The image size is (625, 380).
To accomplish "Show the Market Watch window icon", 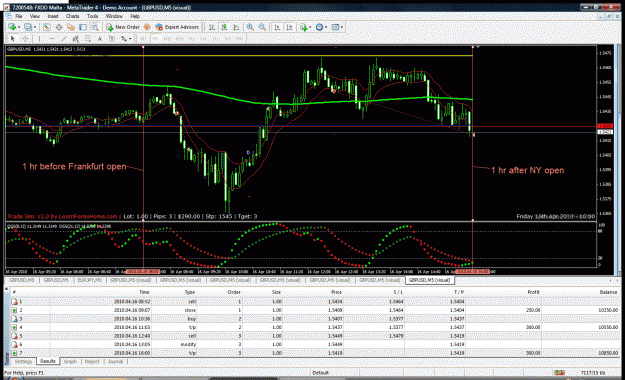I will point(47,27).
